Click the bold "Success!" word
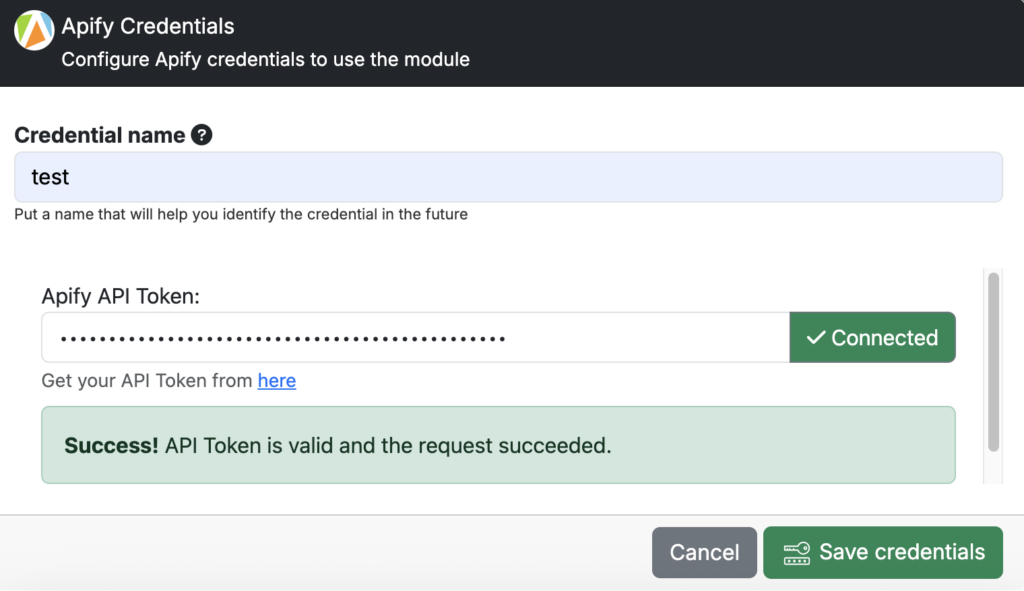Viewport: 1024px width, 591px height. [111, 445]
